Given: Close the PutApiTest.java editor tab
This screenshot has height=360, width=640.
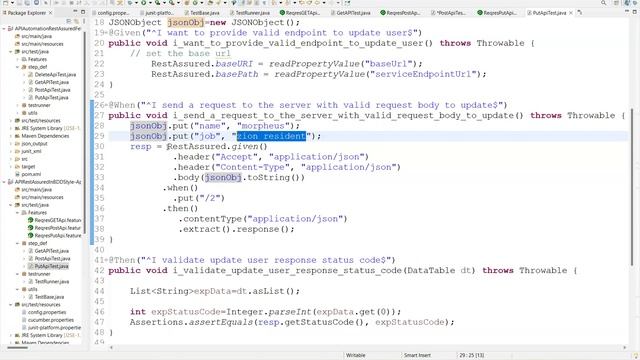Looking at the screenshot, I should (x=571, y=13).
